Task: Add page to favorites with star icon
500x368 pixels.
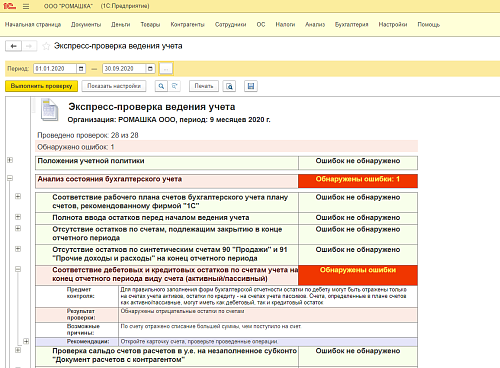Action: coord(46,46)
